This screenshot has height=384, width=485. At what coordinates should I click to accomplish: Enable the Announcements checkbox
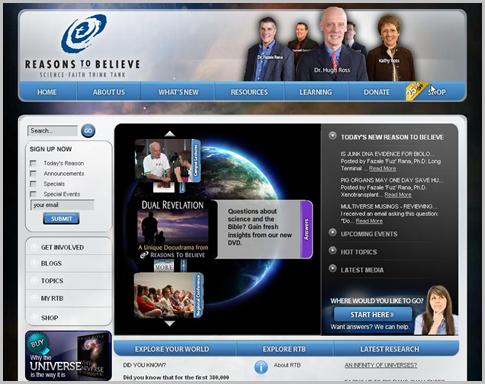pyautogui.click(x=33, y=173)
